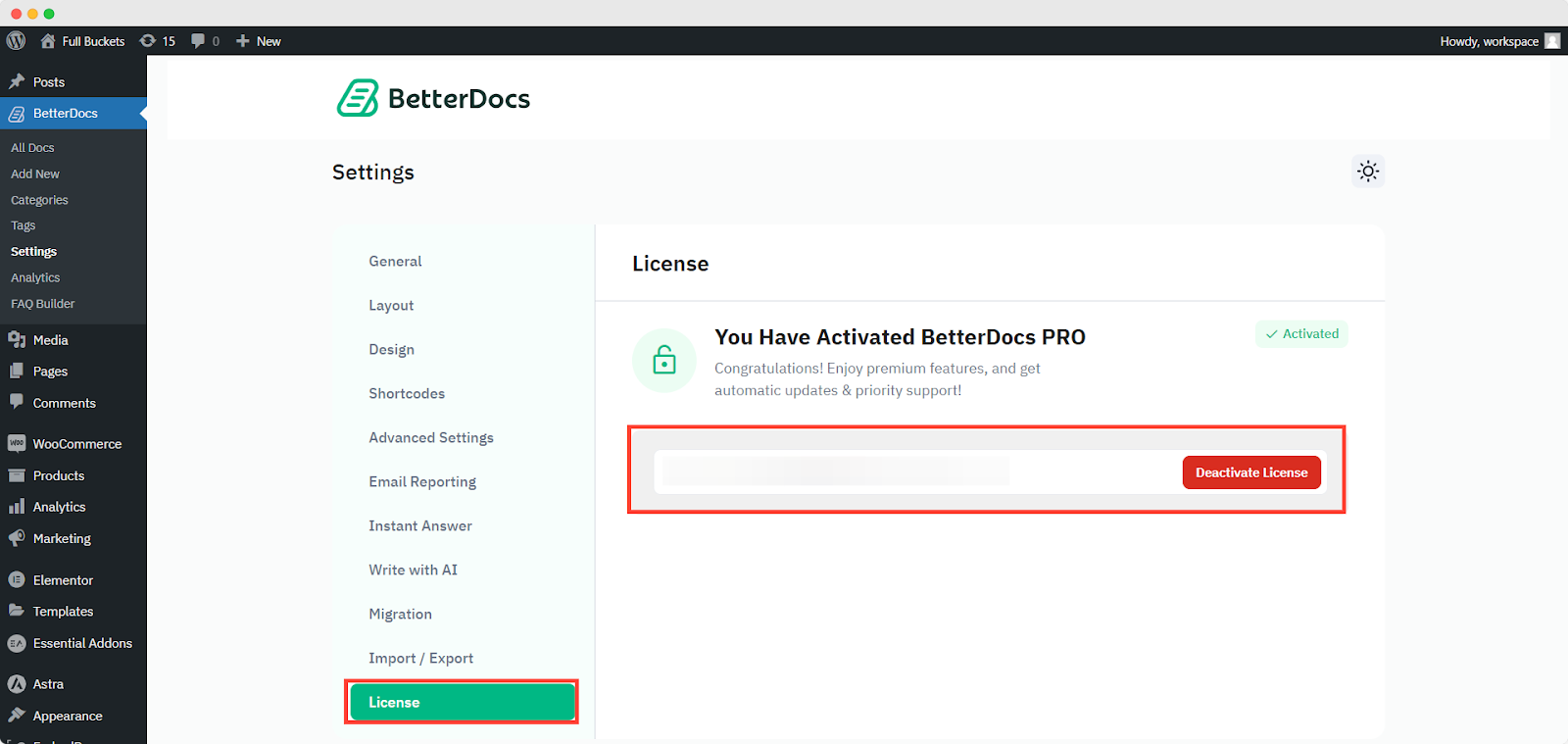
Task: Click the Media icon in sidebar
Action: point(17,340)
